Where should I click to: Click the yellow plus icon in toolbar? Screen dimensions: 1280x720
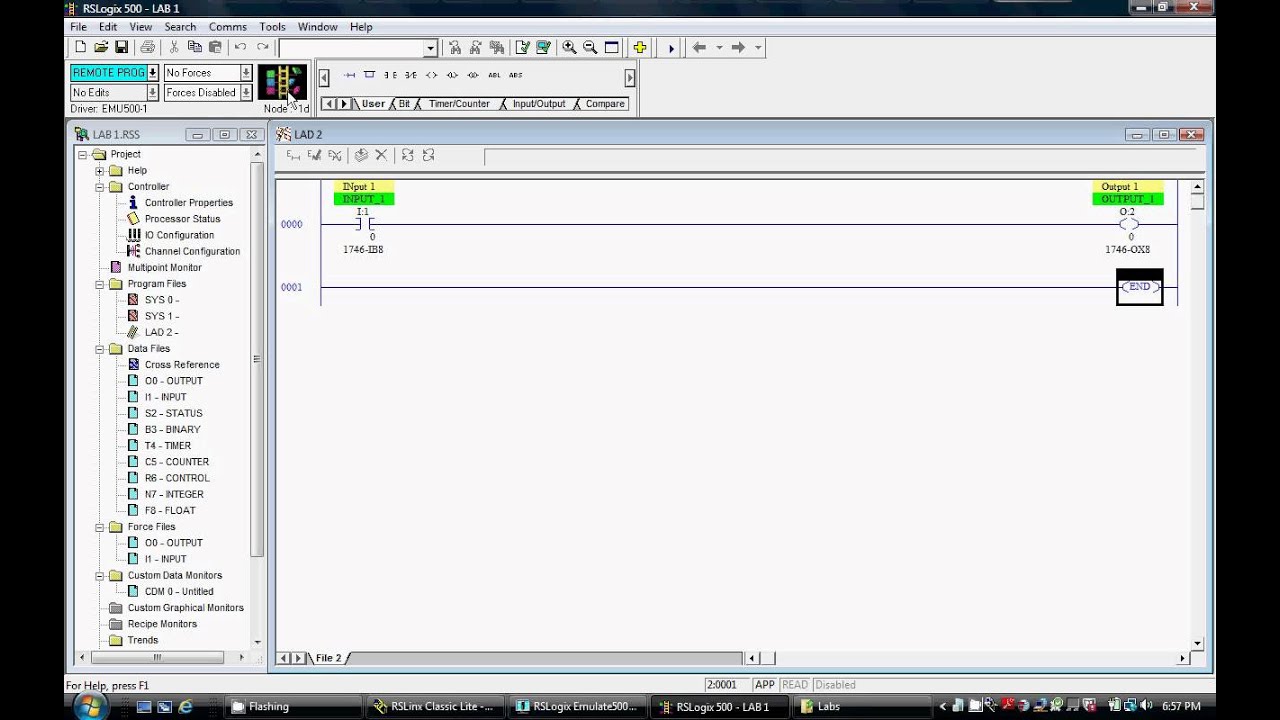click(639, 47)
